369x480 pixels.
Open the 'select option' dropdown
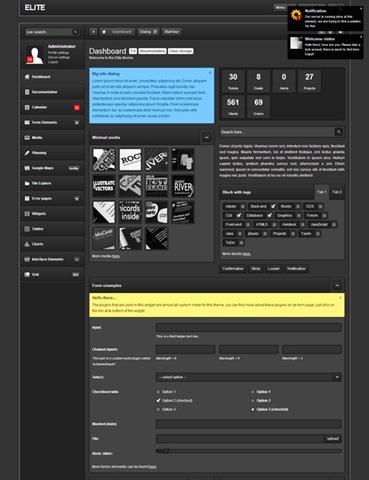(x=249, y=377)
